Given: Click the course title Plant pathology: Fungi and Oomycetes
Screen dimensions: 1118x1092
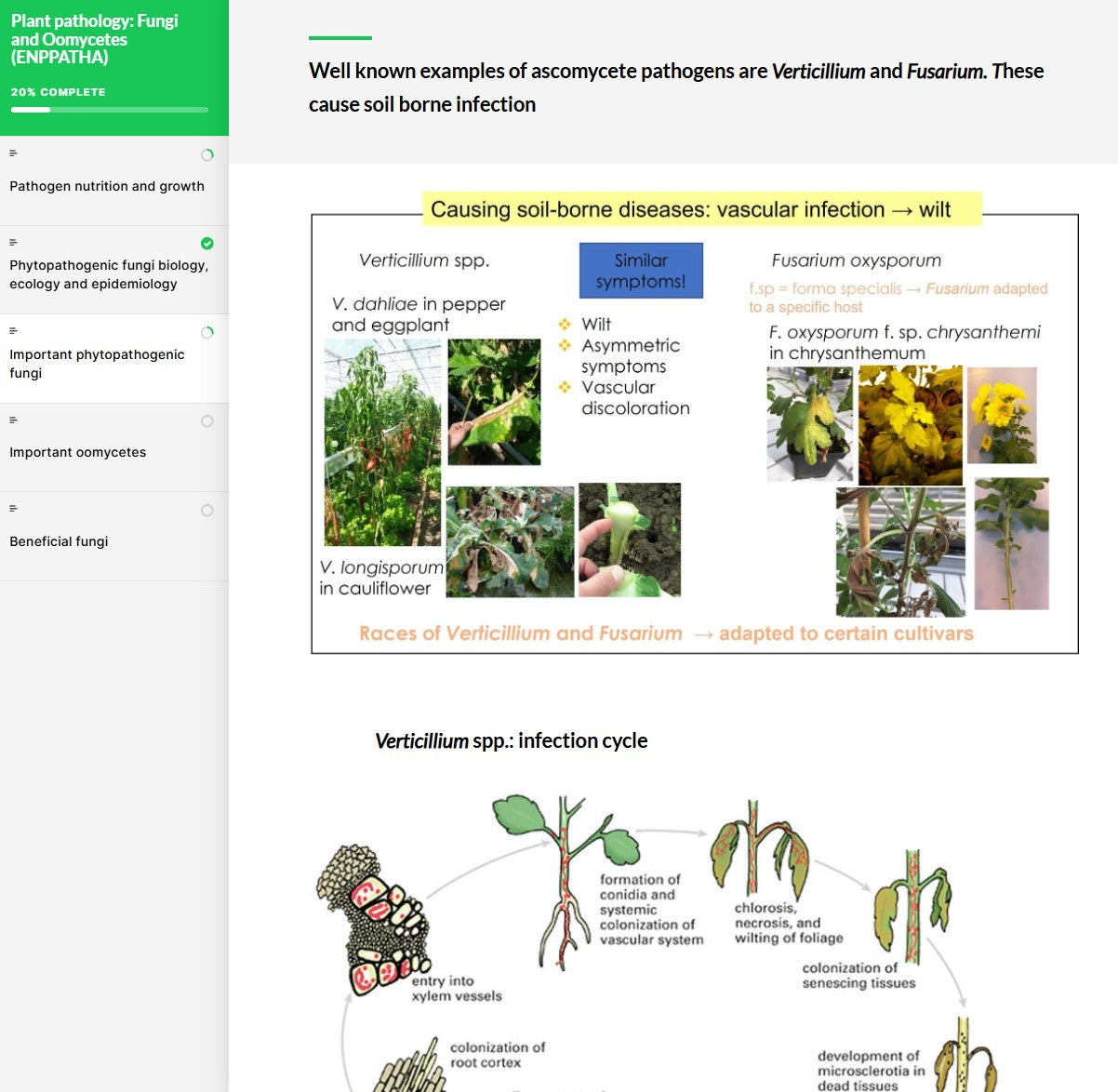Looking at the screenshot, I should pyautogui.click(x=94, y=39).
